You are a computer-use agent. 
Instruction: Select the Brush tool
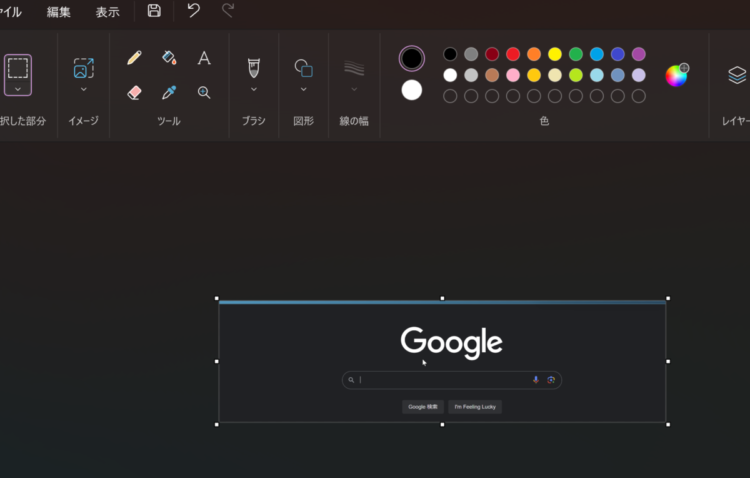[254, 68]
